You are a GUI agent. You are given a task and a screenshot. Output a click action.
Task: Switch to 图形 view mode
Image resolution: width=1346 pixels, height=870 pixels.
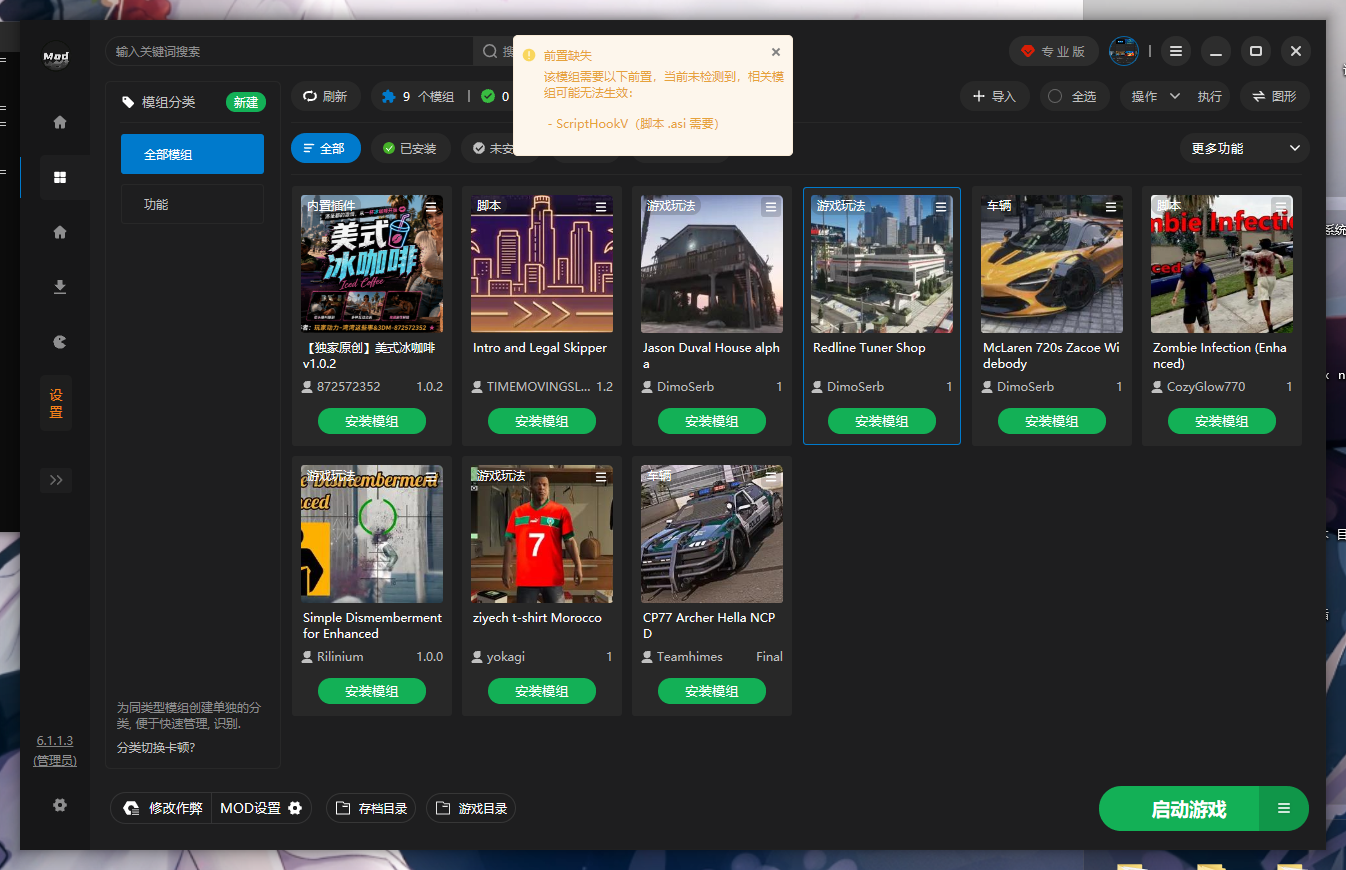1275,96
